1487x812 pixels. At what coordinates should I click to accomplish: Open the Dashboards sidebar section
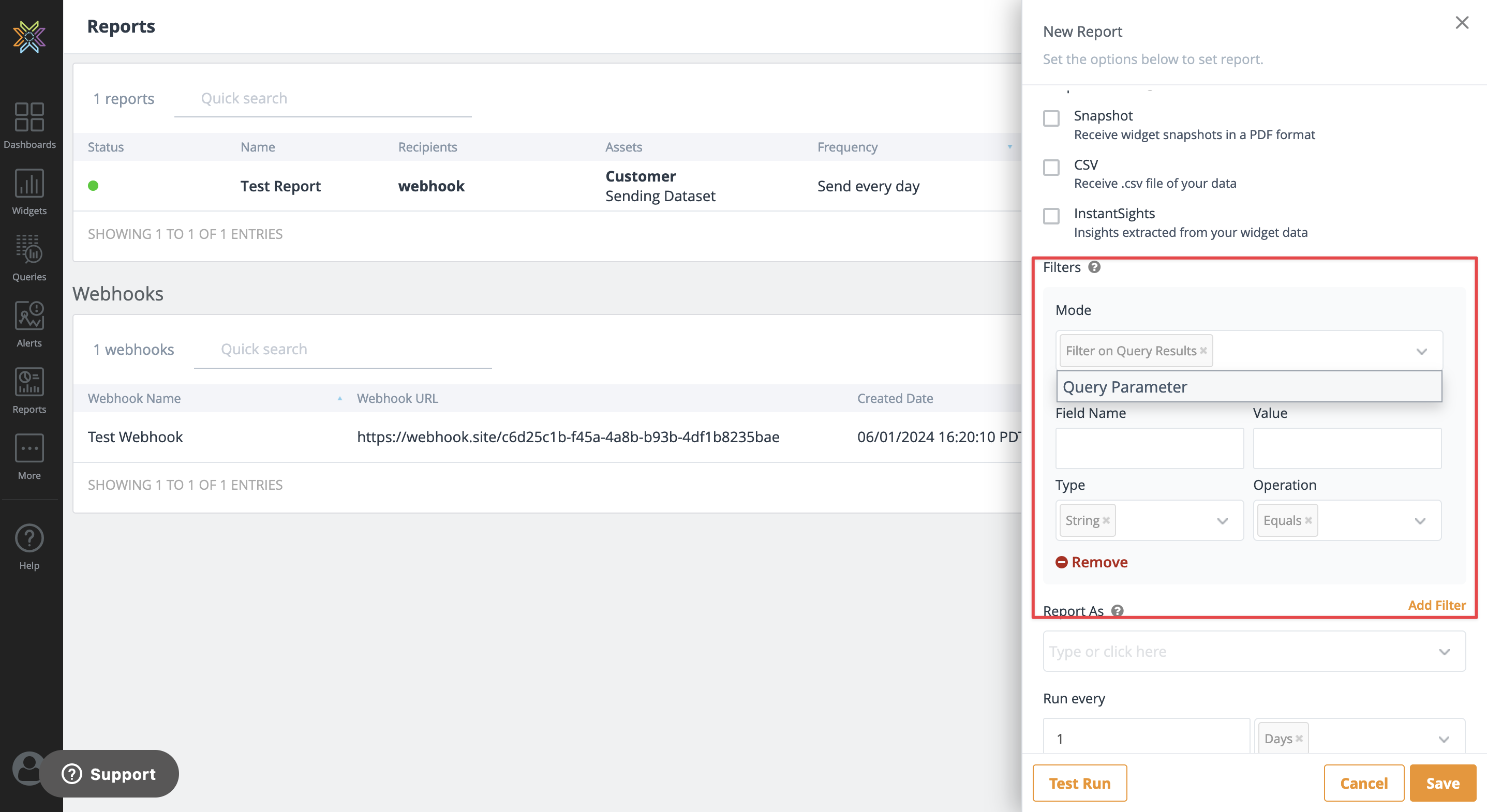29,126
